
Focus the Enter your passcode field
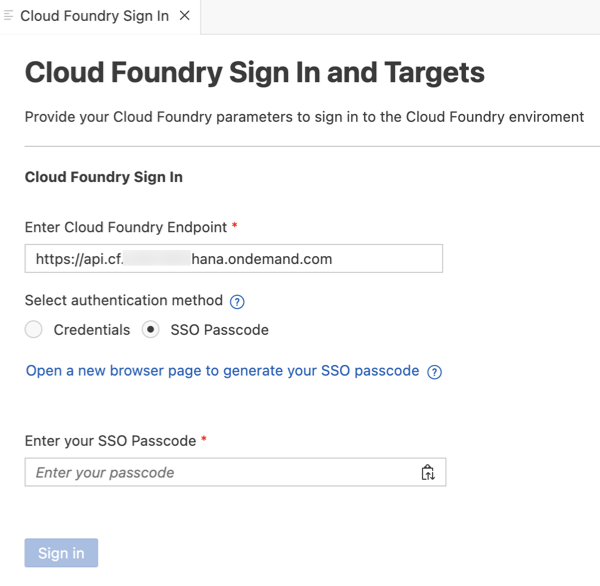coord(235,472)
